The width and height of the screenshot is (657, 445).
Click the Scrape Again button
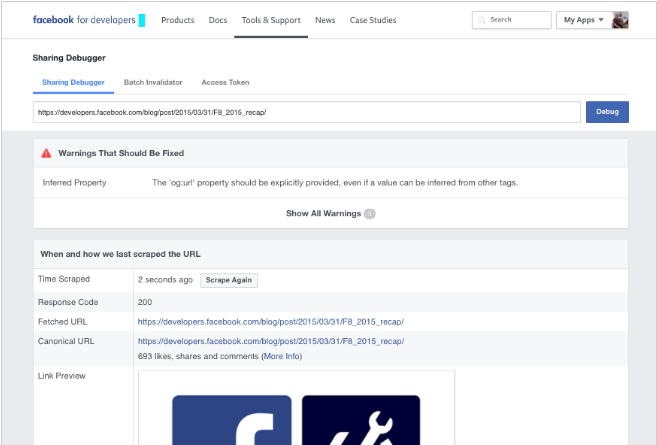pyautogui.click(x=229, y=280)
